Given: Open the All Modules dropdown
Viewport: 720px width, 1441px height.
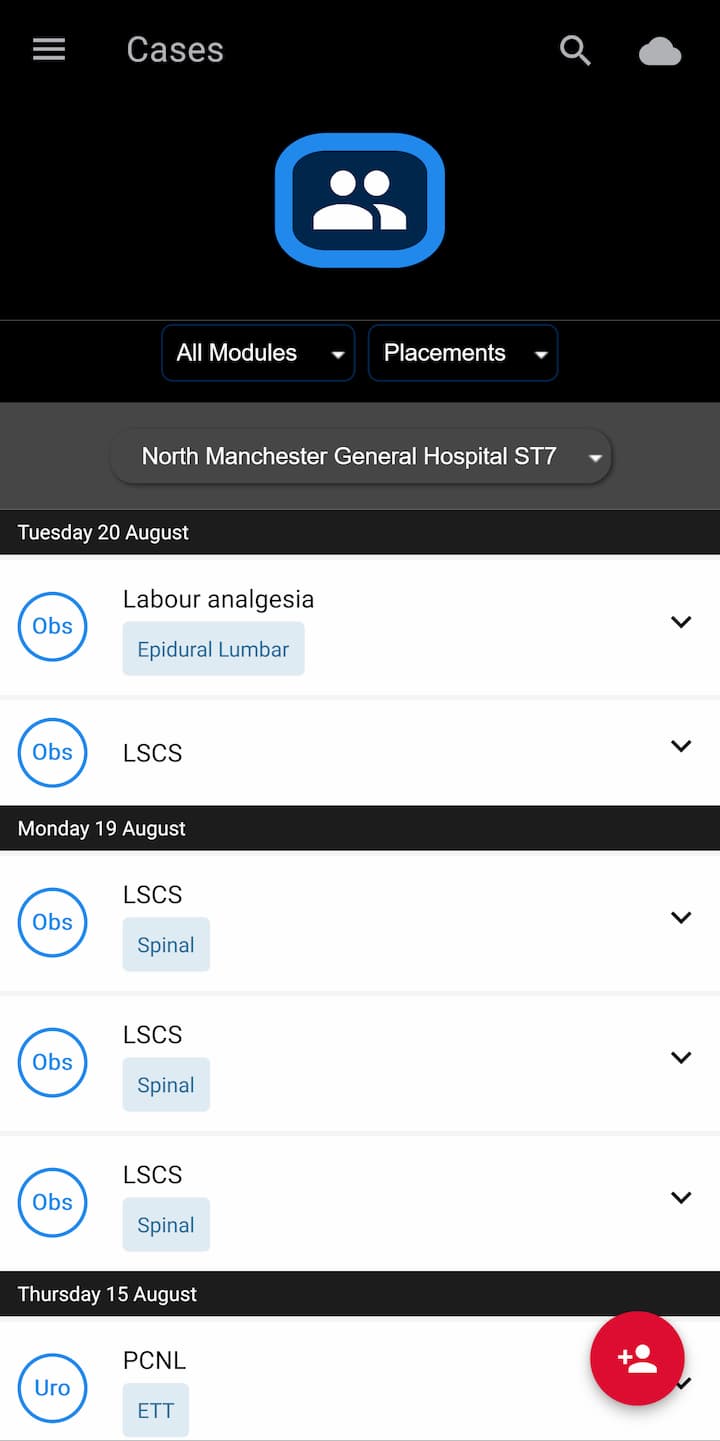Looking at the screenshot, I should coord(258,353).
